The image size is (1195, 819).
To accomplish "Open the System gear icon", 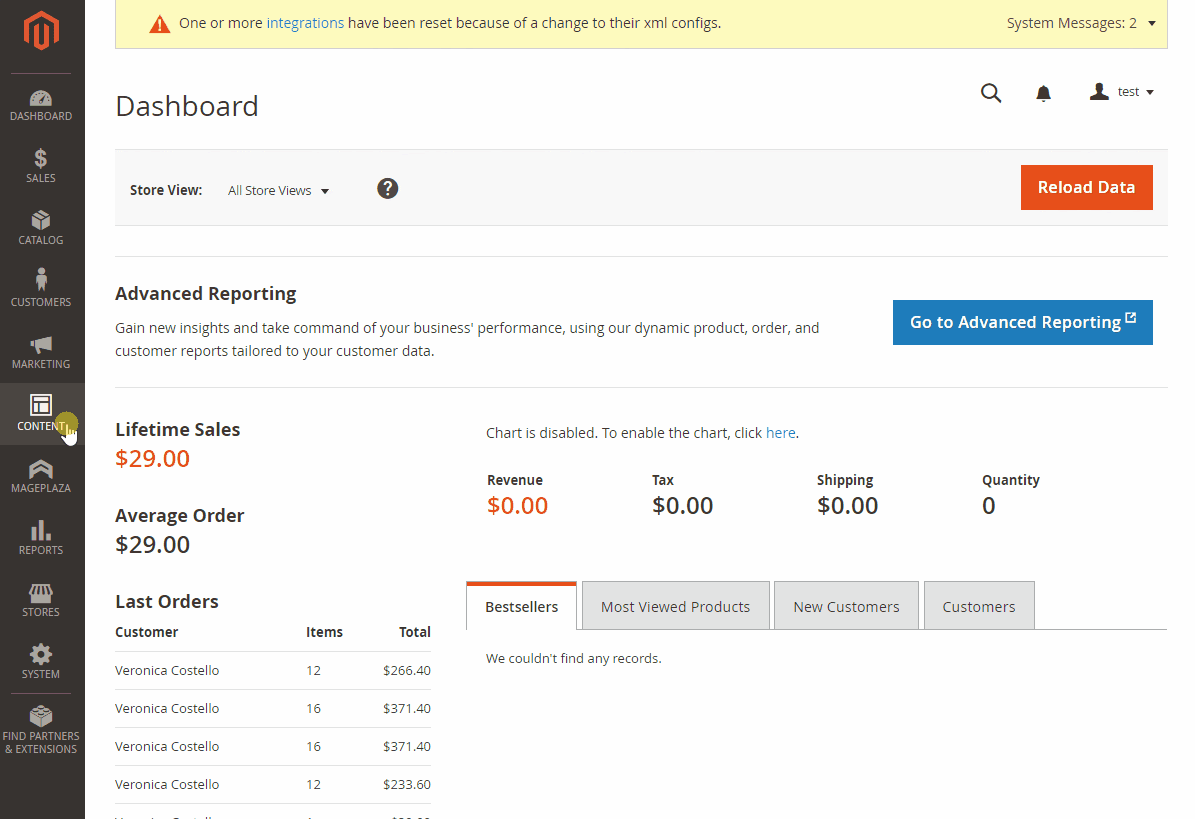I will pos(41,655).
